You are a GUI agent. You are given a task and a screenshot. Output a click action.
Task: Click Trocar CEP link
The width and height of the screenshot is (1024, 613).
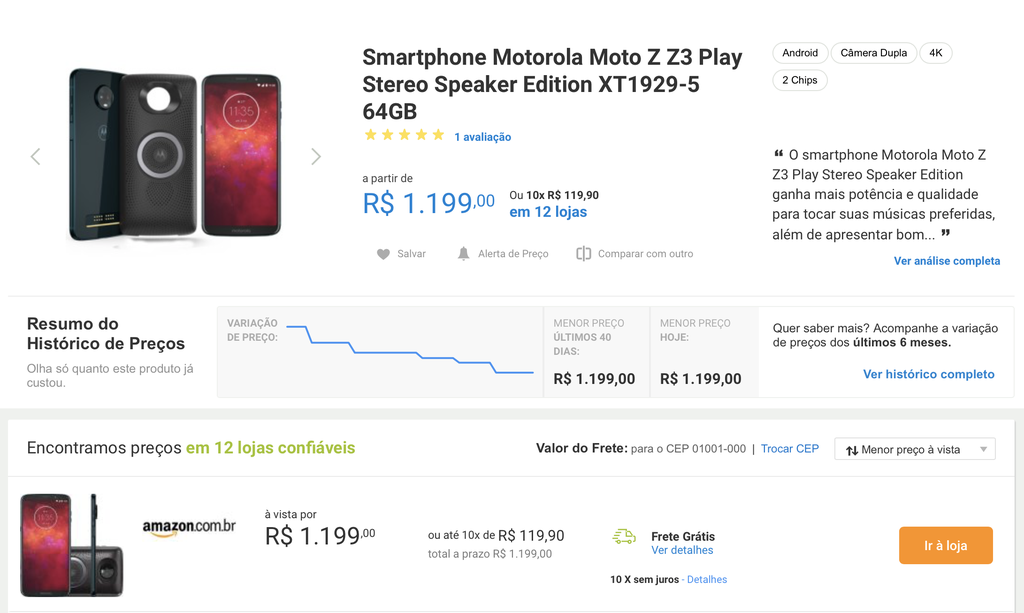coord(790,448)
